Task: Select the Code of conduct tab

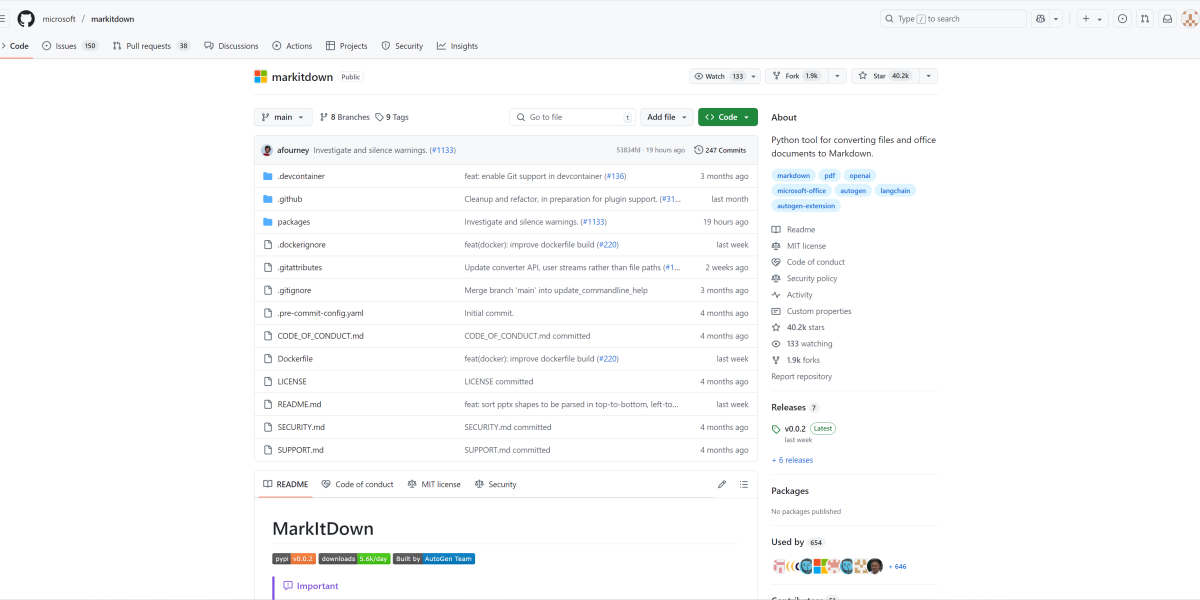Action: [x=358, y=484]
